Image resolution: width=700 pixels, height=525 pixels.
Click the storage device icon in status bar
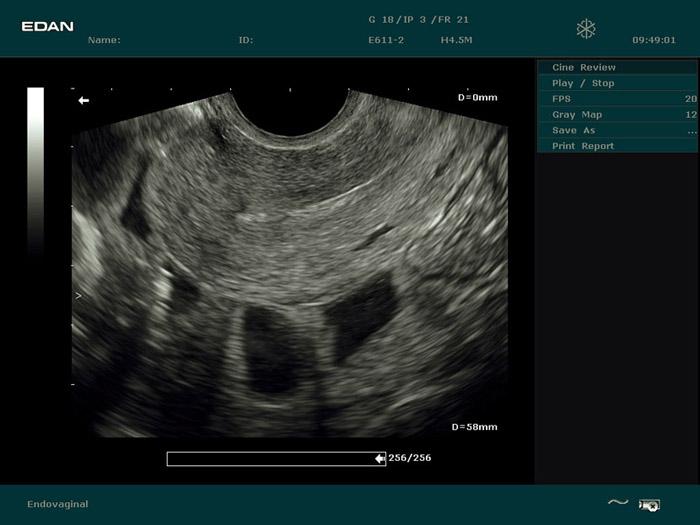click(649, 505)
